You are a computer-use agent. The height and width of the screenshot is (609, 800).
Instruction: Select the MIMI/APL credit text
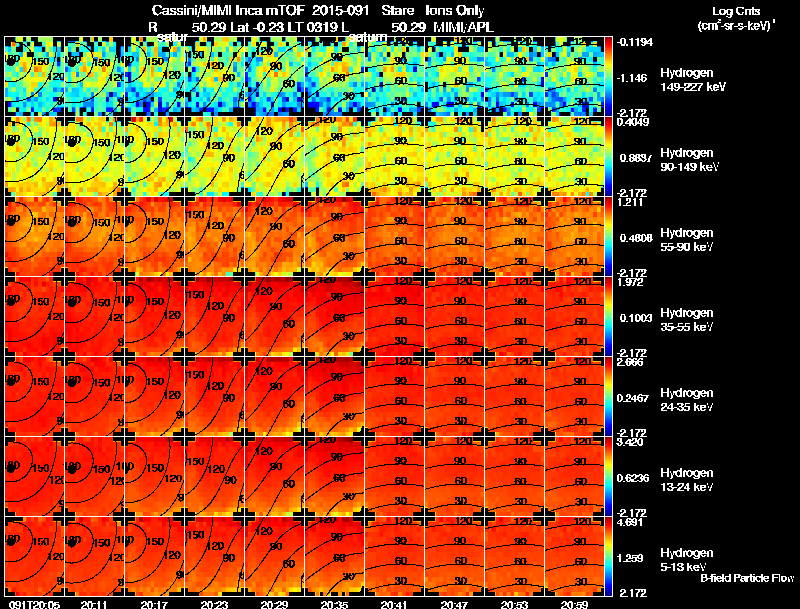(463, 27)
